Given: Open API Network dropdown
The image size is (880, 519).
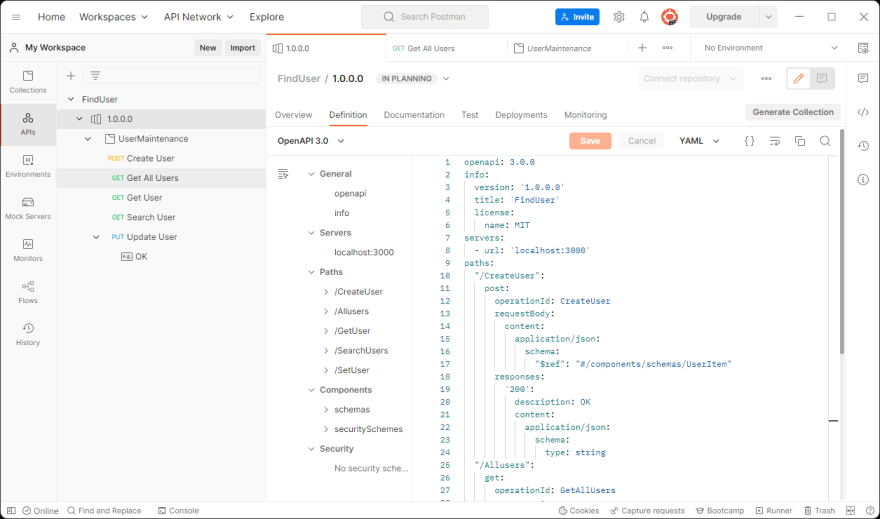Looking at the screenshot, I should 199,17.
